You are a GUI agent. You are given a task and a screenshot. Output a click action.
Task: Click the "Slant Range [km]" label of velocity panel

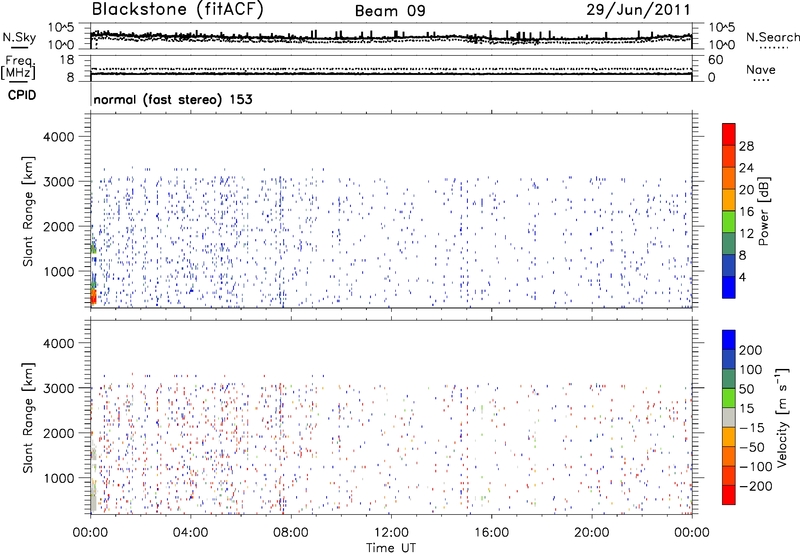coord(28,418)
